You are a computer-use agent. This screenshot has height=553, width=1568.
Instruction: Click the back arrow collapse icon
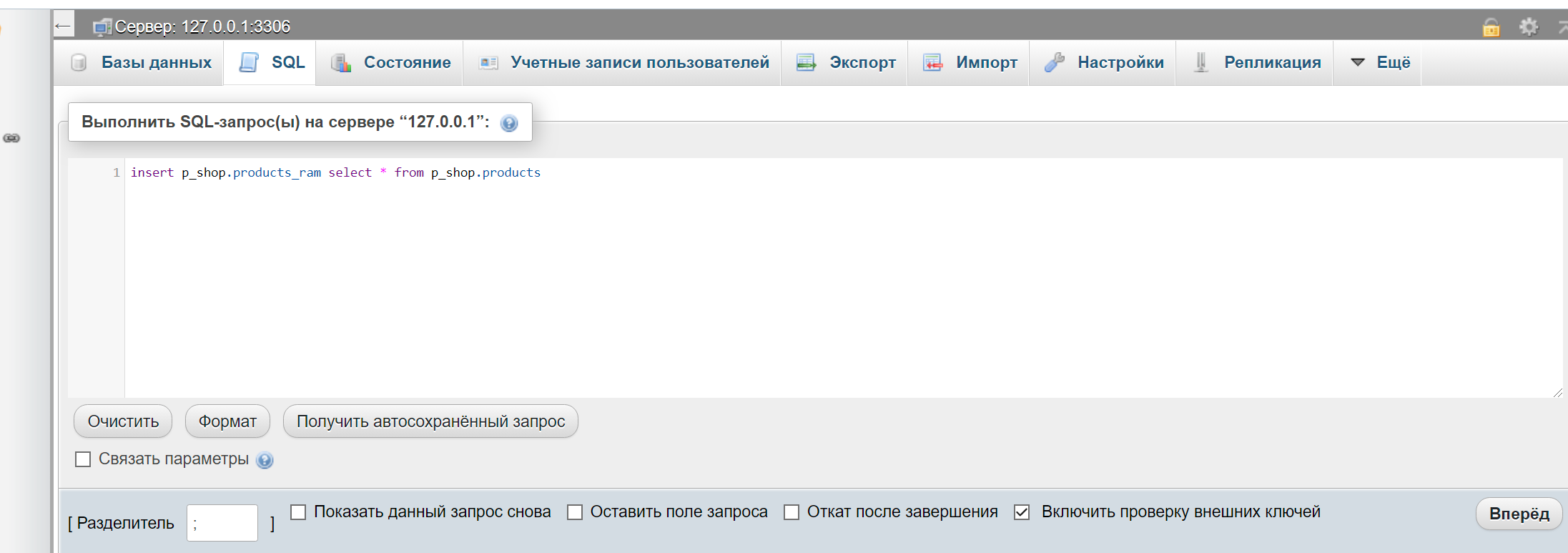[x=64, y=26]
